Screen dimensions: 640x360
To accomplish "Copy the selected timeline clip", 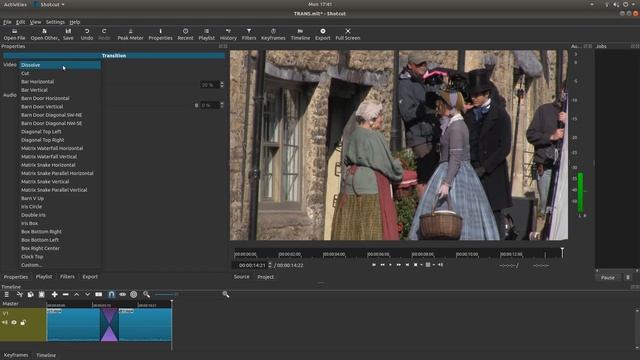I will (30, 294).
